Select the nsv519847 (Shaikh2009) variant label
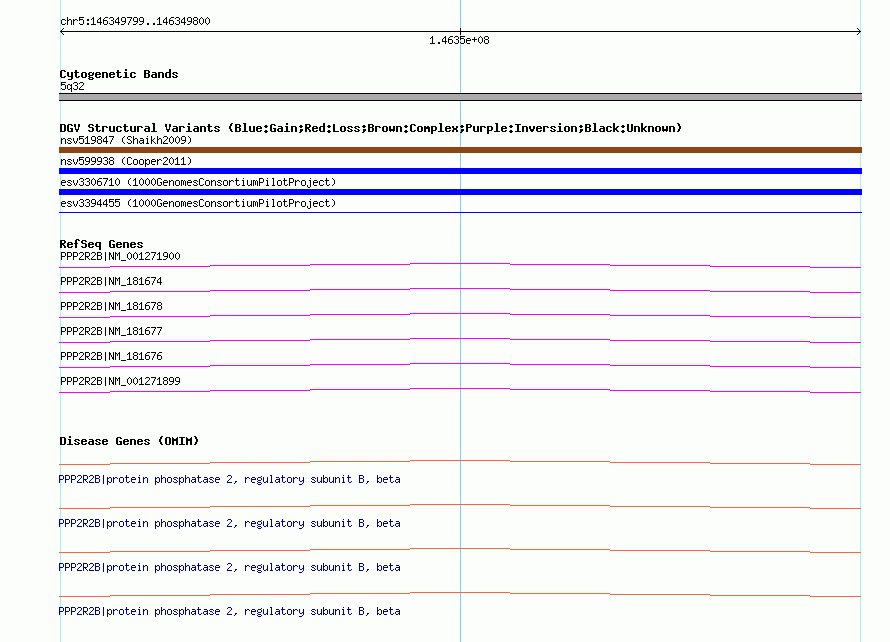 coord(126,140)
